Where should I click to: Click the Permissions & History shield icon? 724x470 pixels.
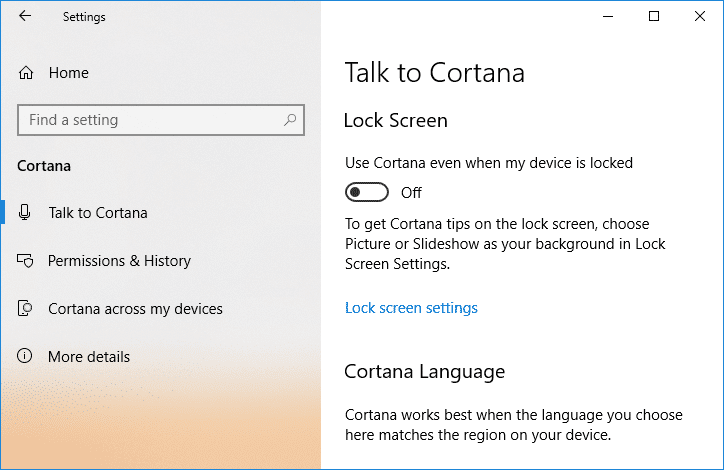[x=25, y=261]
